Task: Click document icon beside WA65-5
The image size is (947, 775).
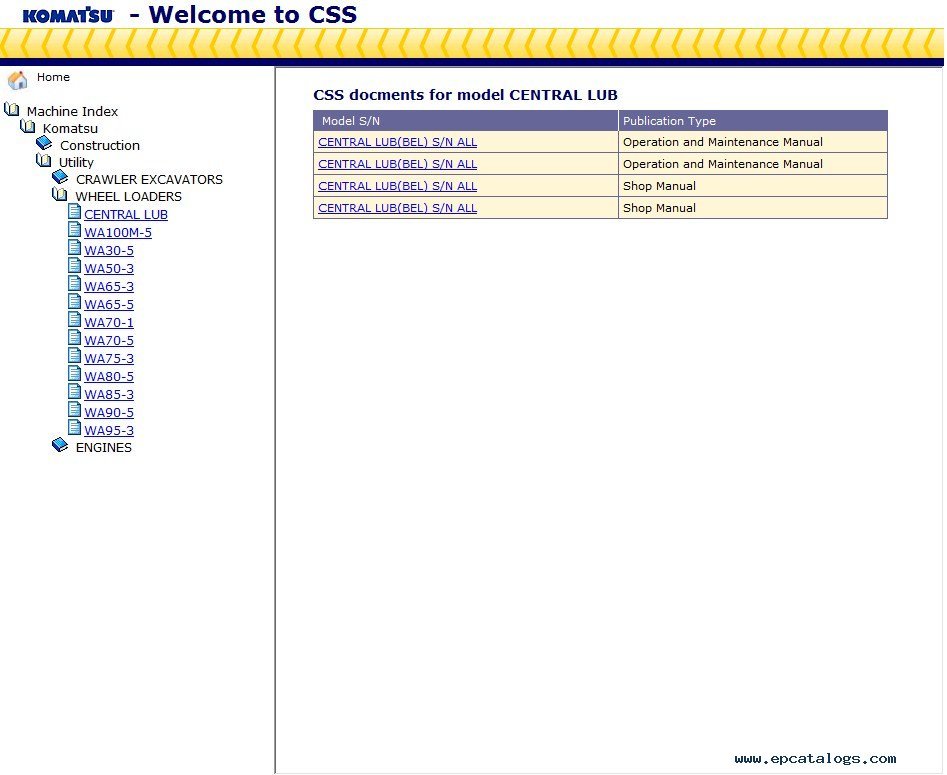Action: (74, 302)
